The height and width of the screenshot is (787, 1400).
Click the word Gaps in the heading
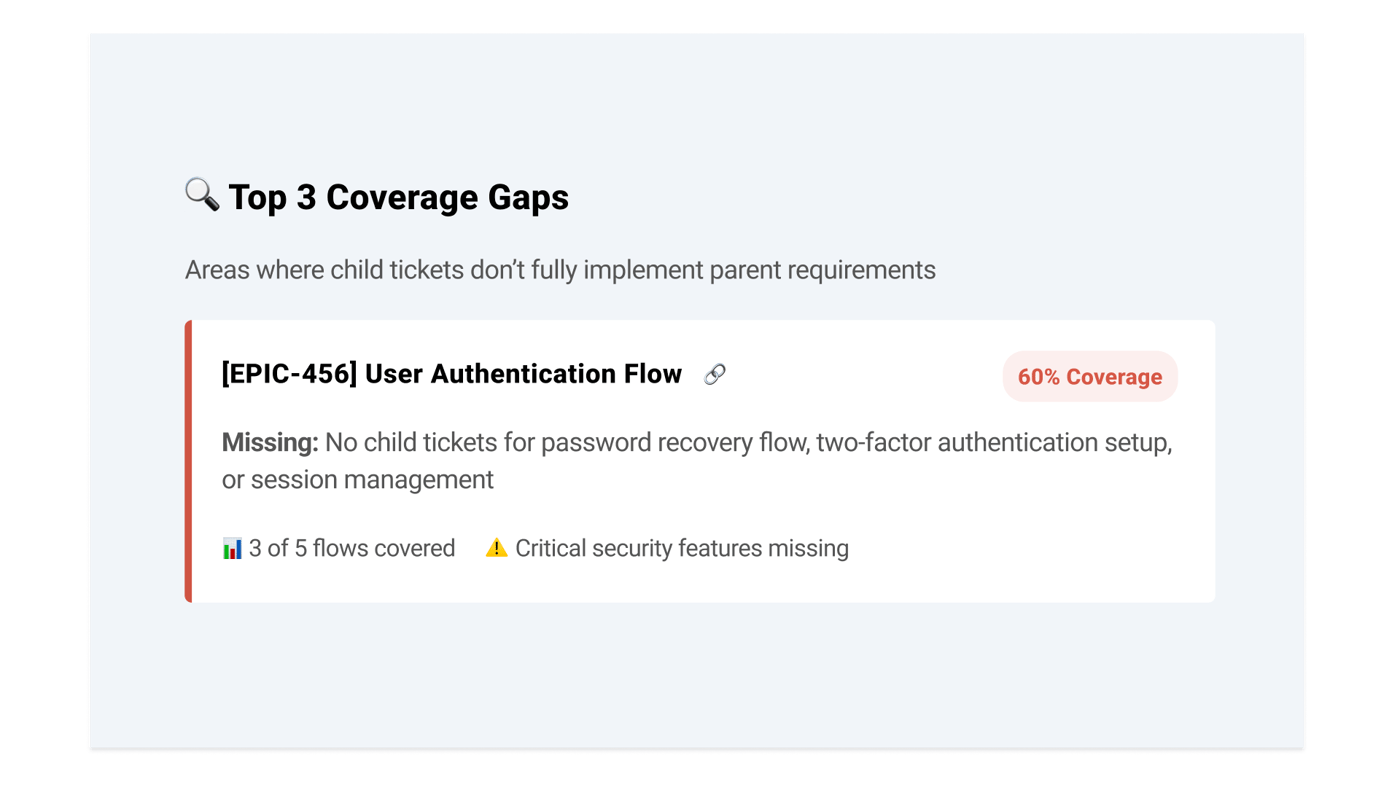[x=528, y=197]
